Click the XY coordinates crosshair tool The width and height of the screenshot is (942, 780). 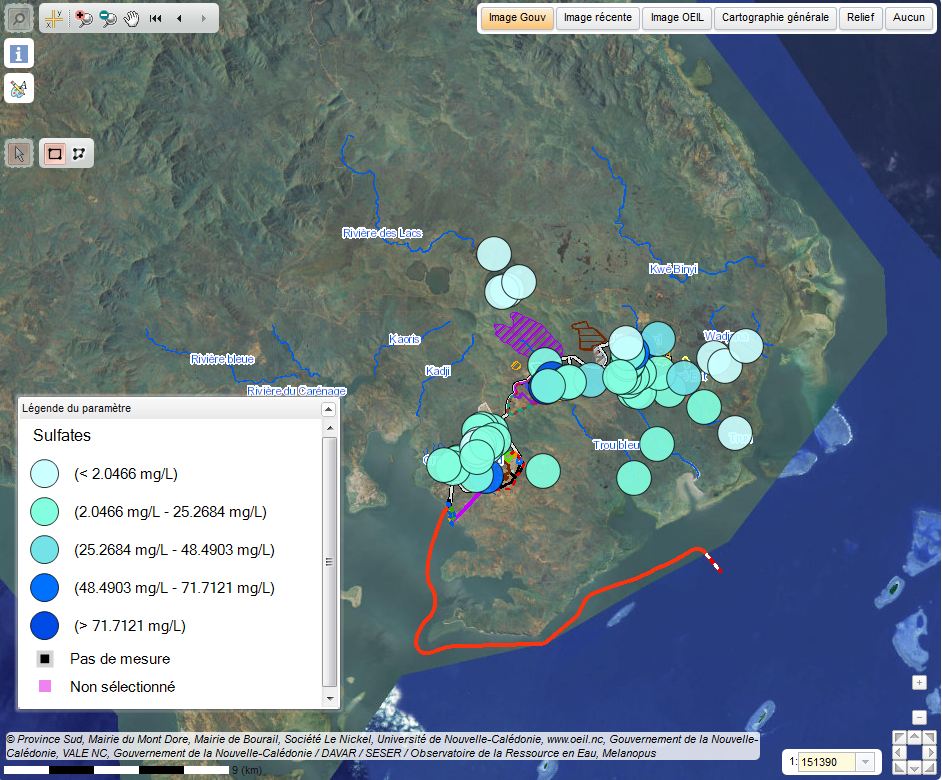[54, 18]
